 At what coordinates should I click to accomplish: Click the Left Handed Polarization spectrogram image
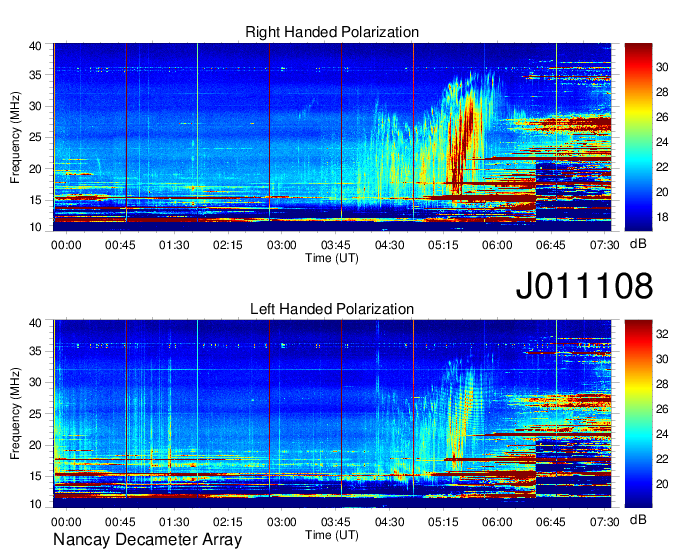tap(332, 414)
